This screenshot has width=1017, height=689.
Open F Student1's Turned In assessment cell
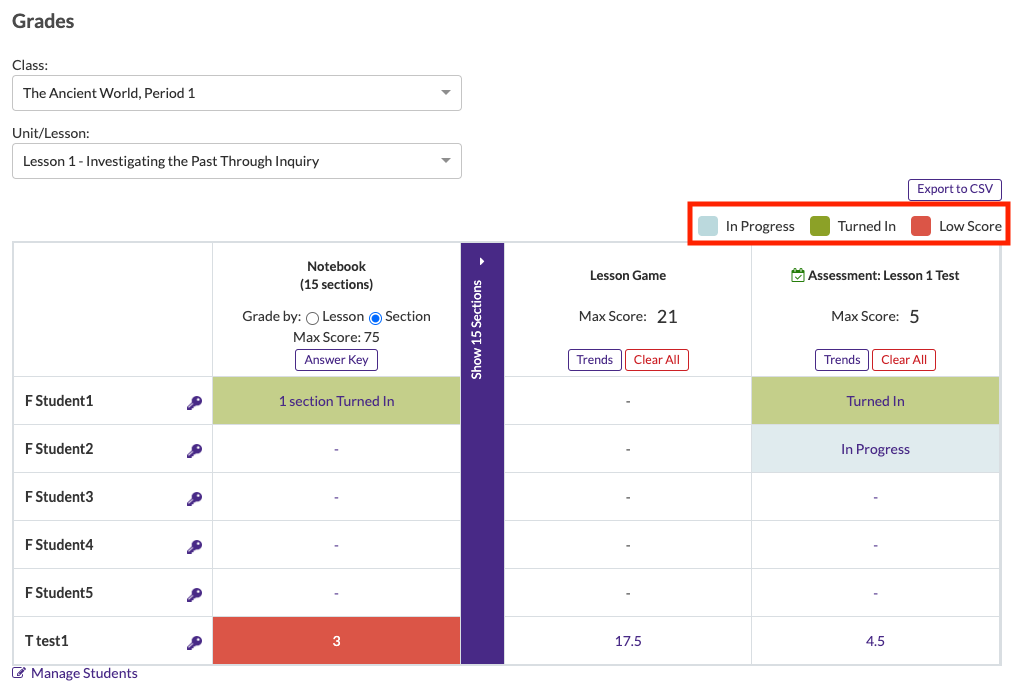coord(875,401)
